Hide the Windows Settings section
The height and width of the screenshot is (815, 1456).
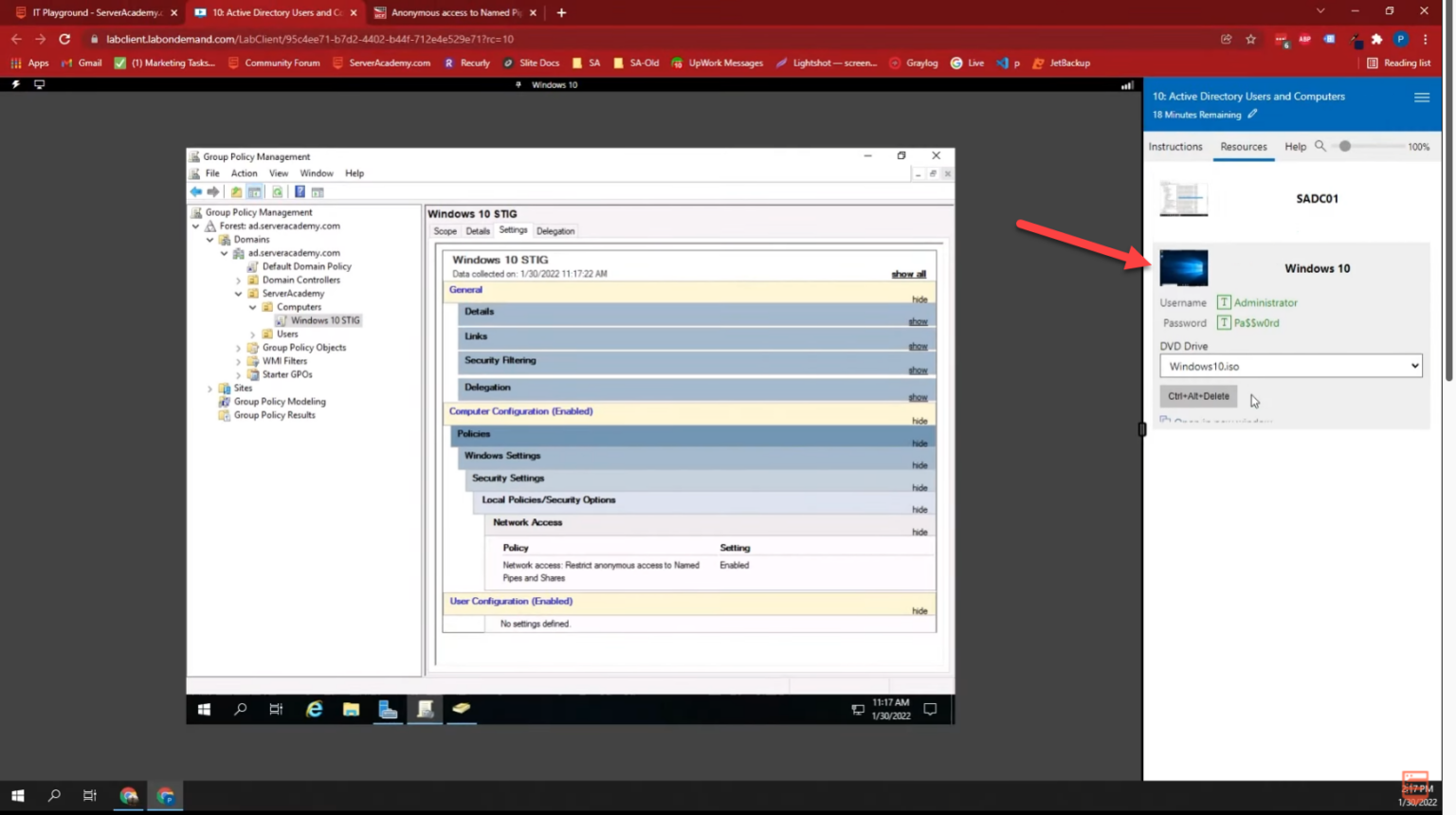919,465
